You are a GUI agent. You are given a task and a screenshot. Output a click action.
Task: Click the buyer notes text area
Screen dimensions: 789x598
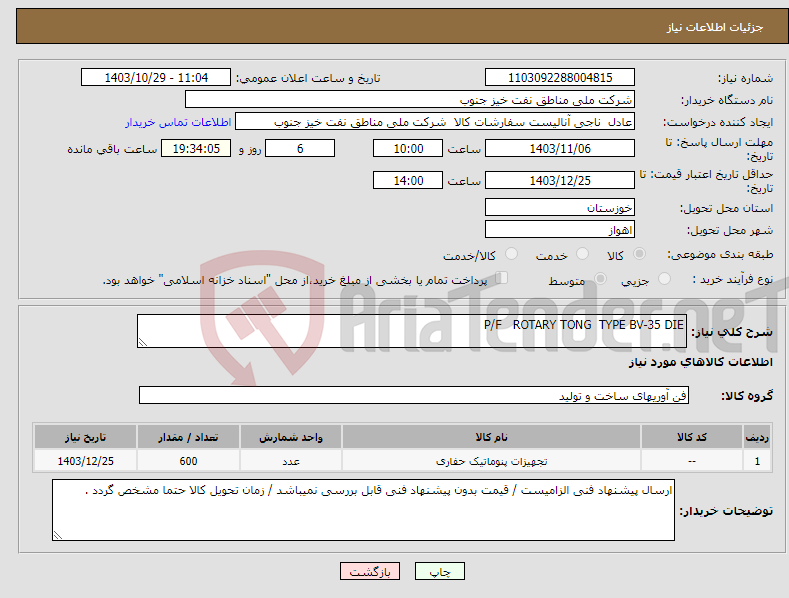363,510
